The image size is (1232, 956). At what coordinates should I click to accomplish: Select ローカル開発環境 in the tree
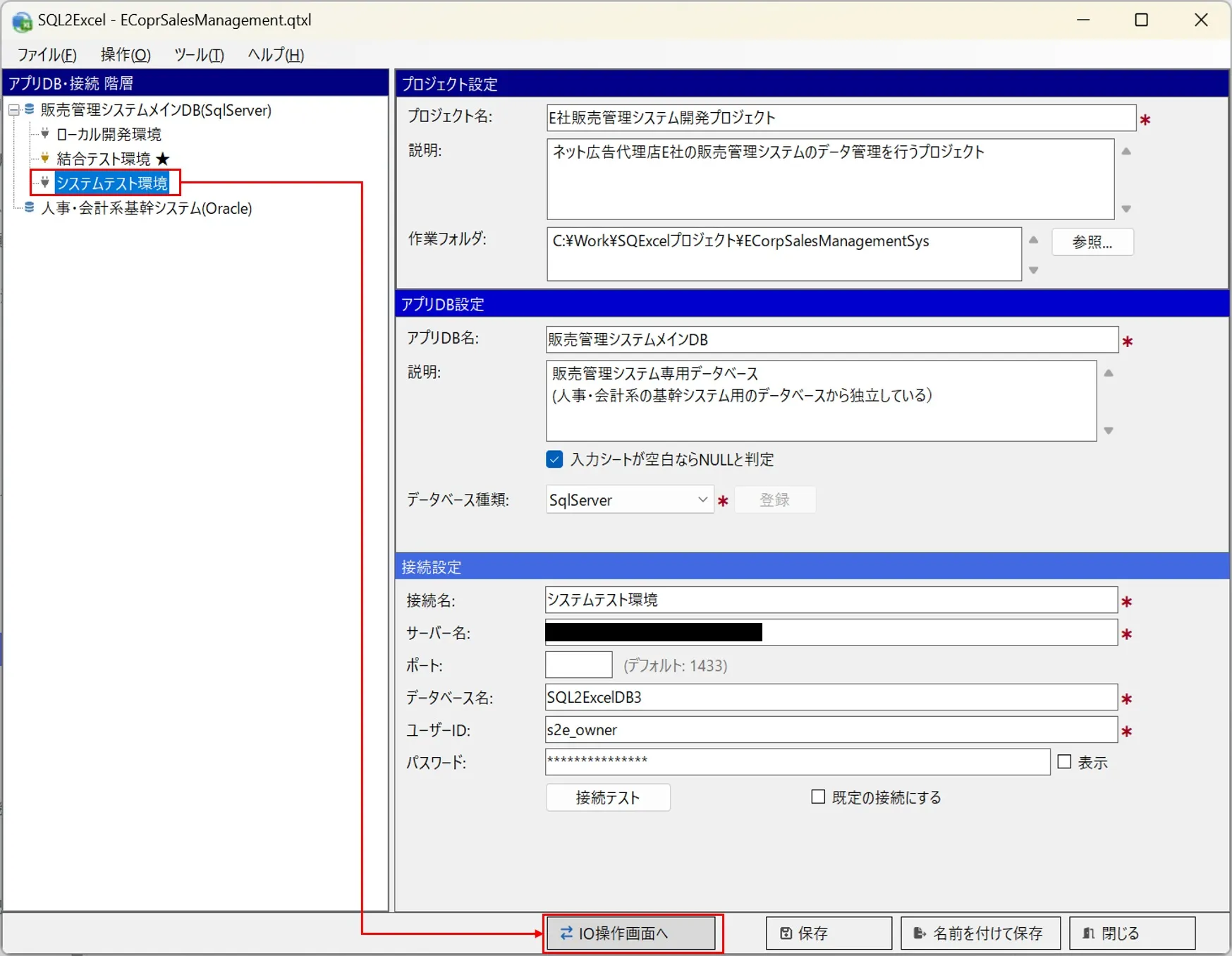[x=109, y=134]
